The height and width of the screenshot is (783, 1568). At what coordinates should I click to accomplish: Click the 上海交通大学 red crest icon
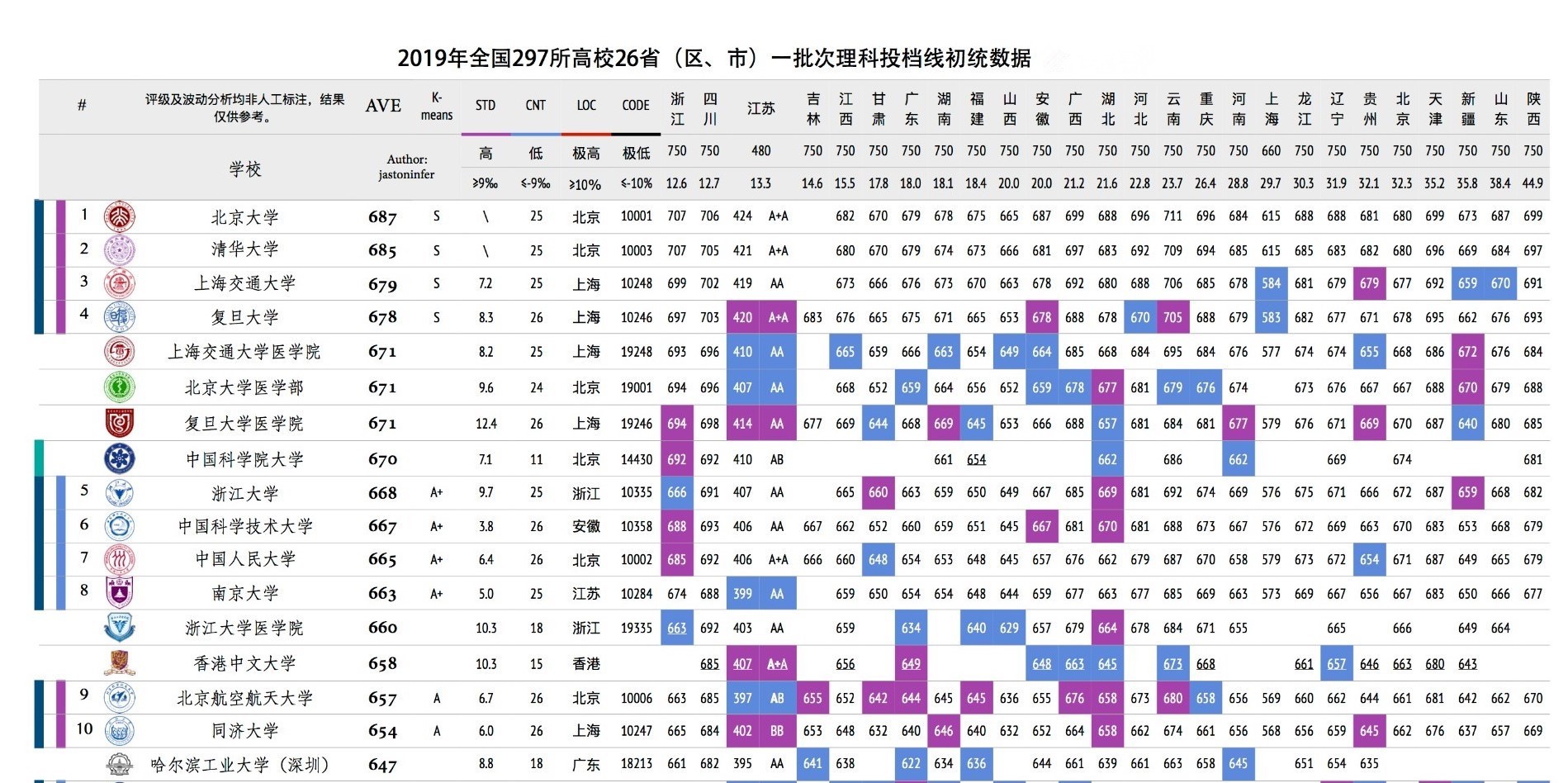pyautogui.click(x=120, y=283)
